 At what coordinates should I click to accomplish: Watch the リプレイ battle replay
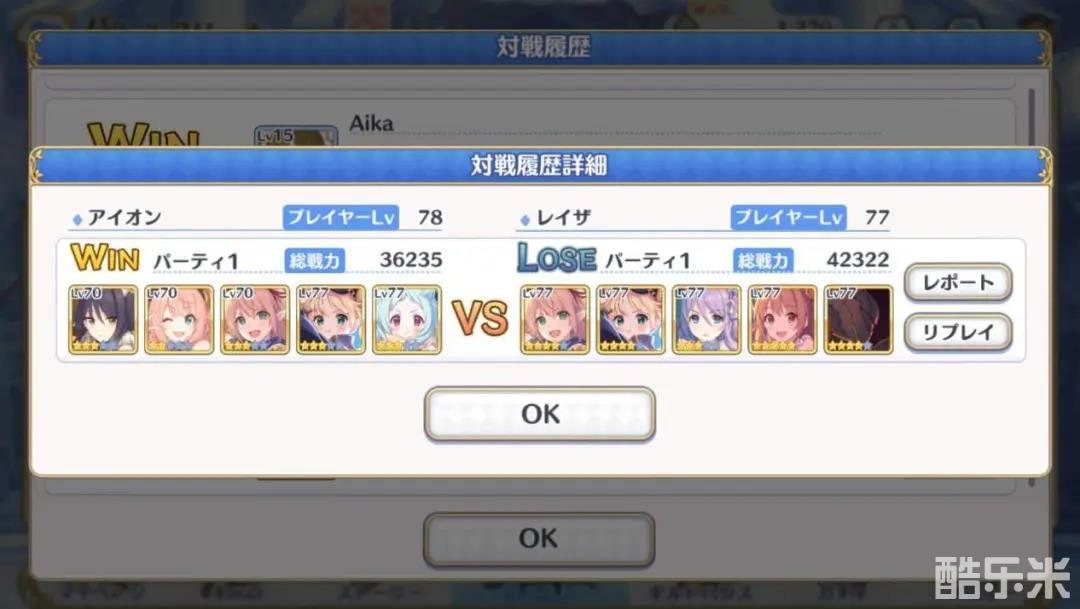(x=958, y=332)
